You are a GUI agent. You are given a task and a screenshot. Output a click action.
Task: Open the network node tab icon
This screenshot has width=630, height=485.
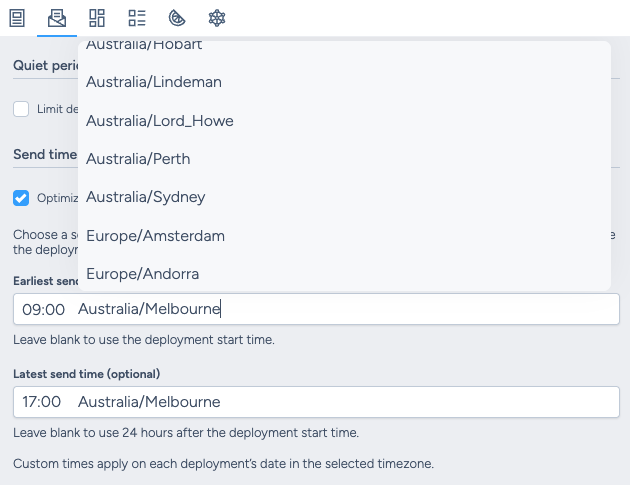pyautogui.click(x=217, y=18)
